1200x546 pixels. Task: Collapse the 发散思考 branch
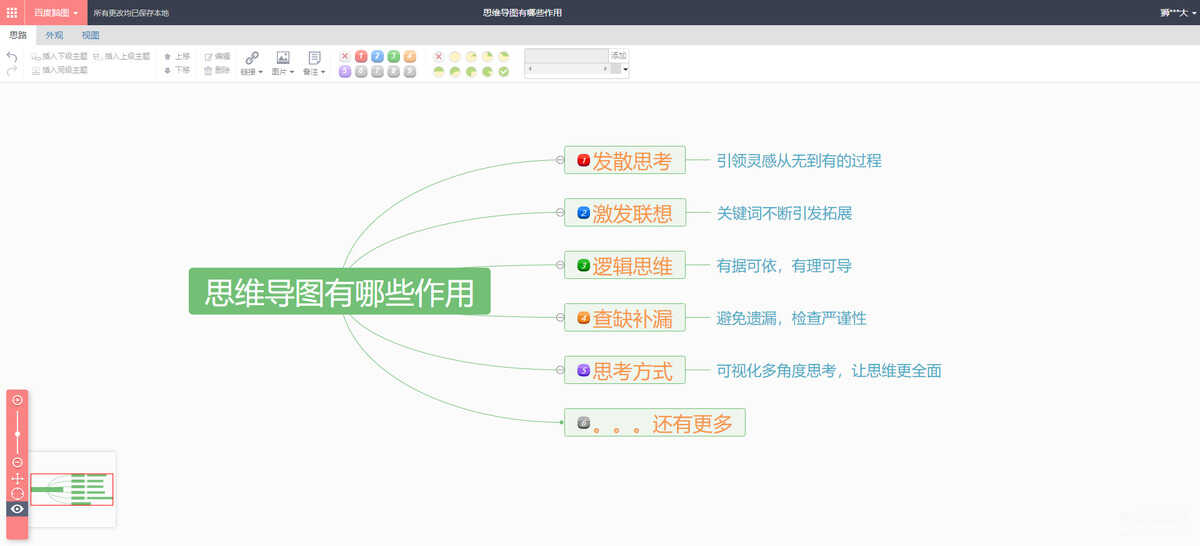tap(560, 160)
